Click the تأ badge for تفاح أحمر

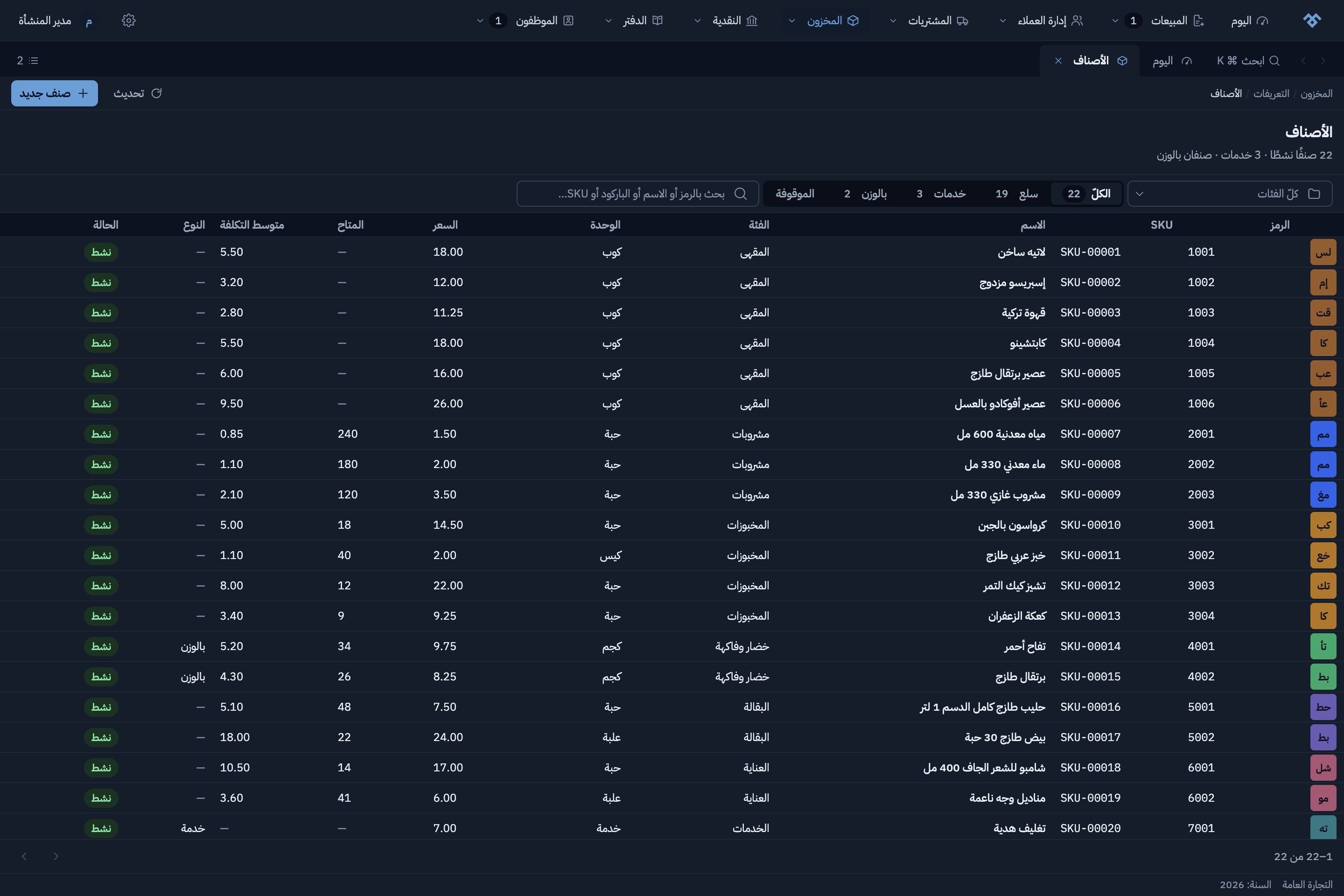pyautogui.click(x=1323, y=646)
